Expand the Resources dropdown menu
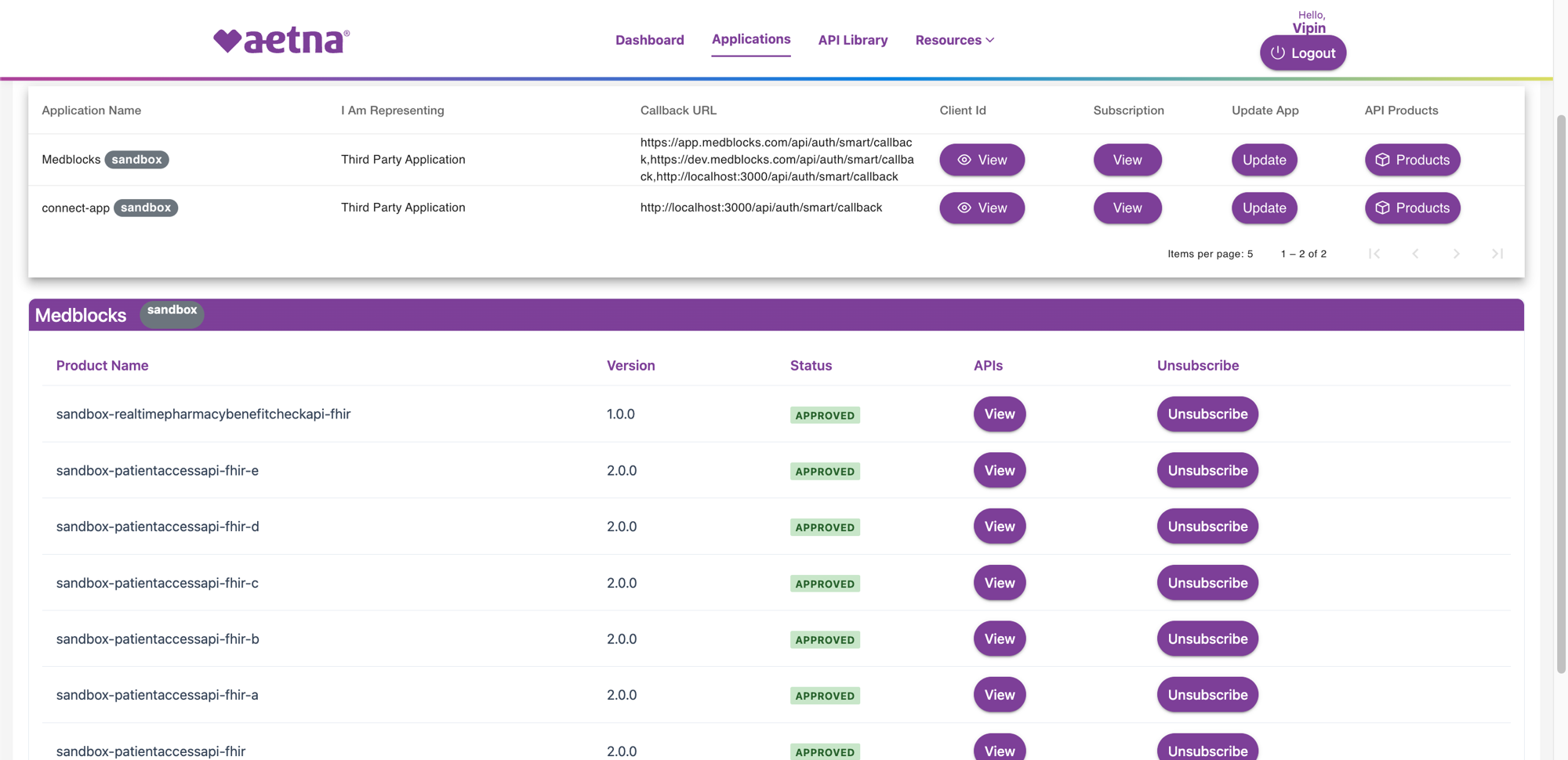This screenshot has height=760, width=1568. (x=954, y=40)
